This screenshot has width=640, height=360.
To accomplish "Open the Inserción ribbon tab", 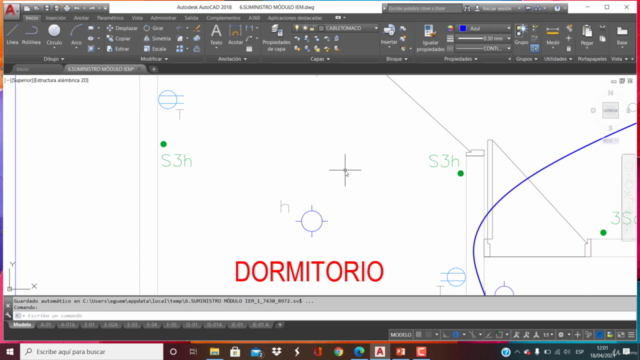I will pyautogui.click(x=56, y=18).
